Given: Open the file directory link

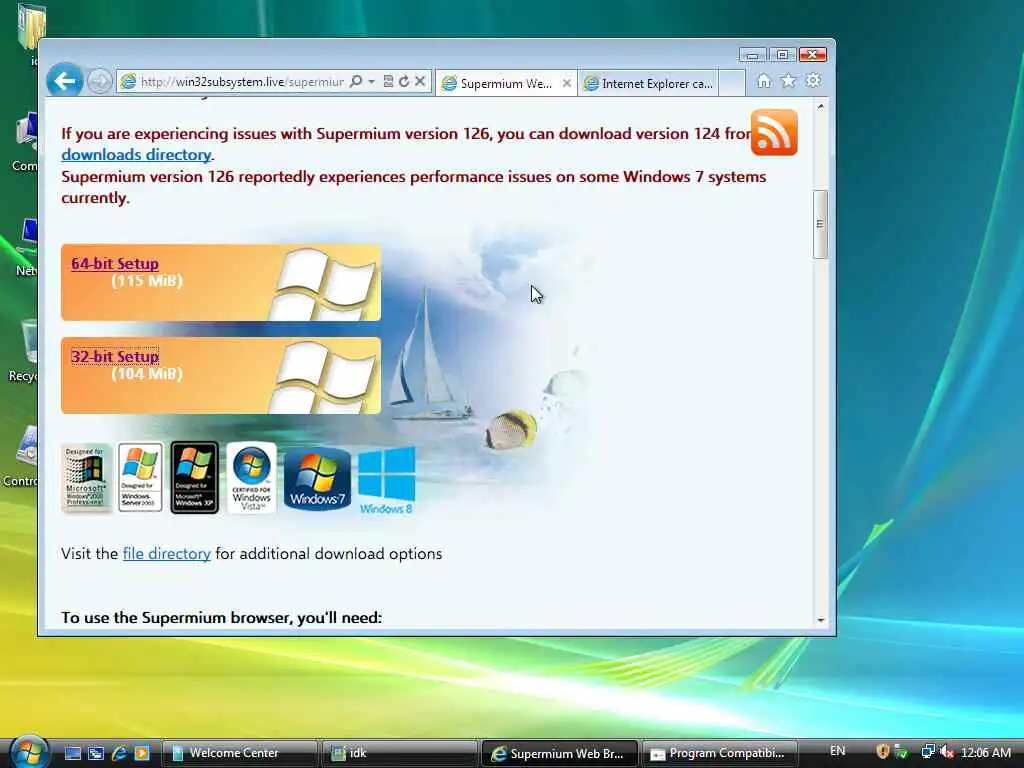Looking at the screenshot, I should coord(167,554).
